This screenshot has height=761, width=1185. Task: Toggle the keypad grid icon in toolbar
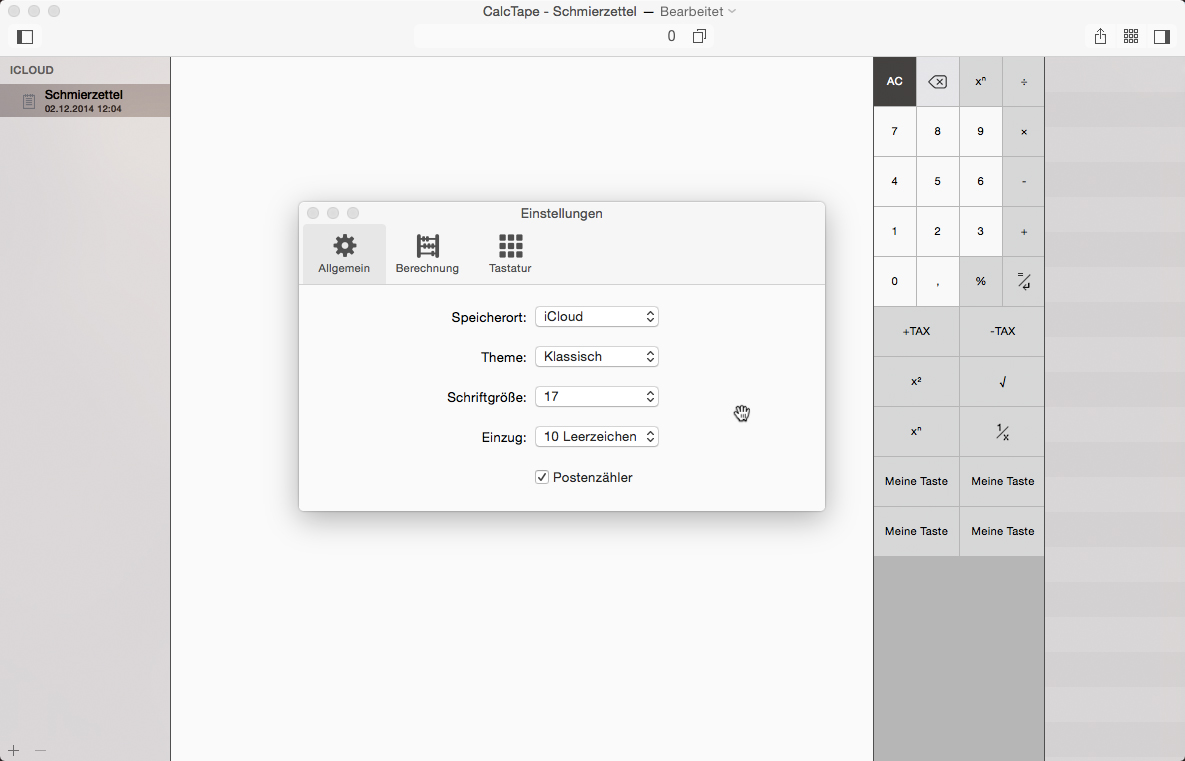[1131, 37]
